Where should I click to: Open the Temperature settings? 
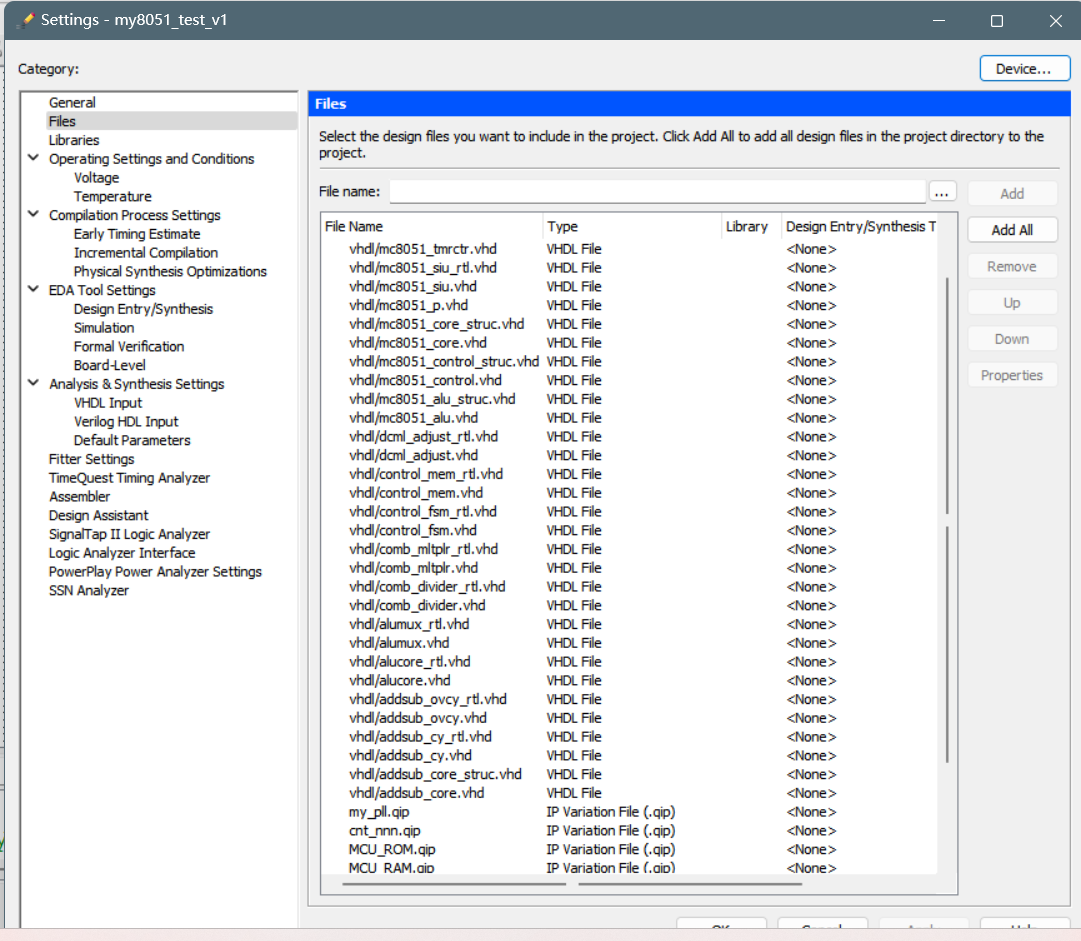112,196
